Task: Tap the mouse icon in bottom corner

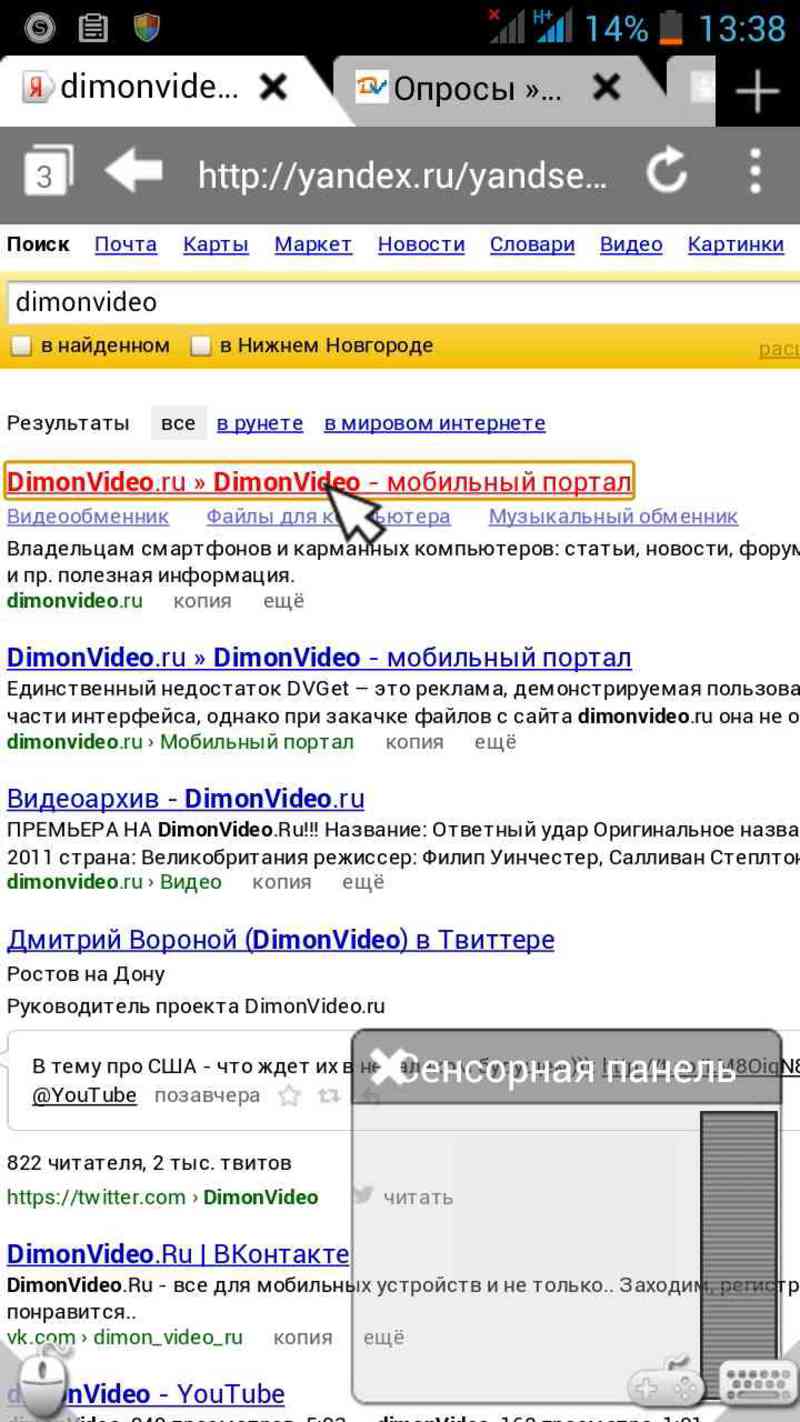Action: [x=45, y=1376]
